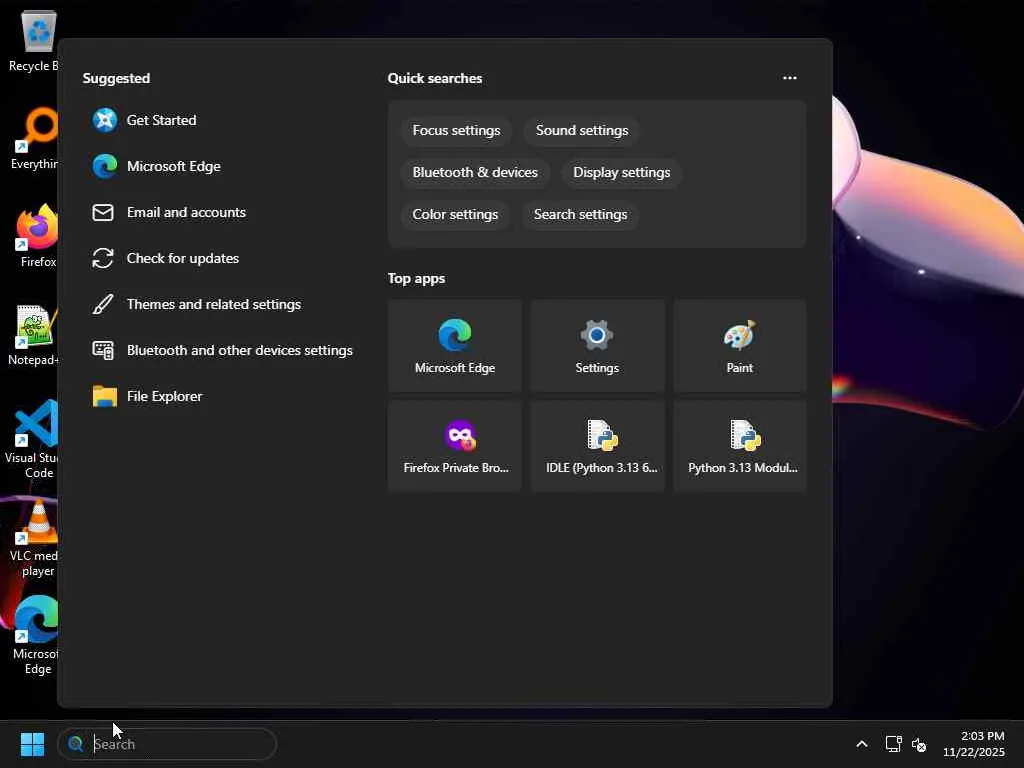Viewport: 1024px width, 768px height.
Task: Open the network status tray icon
Action: pyautogui.click(x=893, y=744)
